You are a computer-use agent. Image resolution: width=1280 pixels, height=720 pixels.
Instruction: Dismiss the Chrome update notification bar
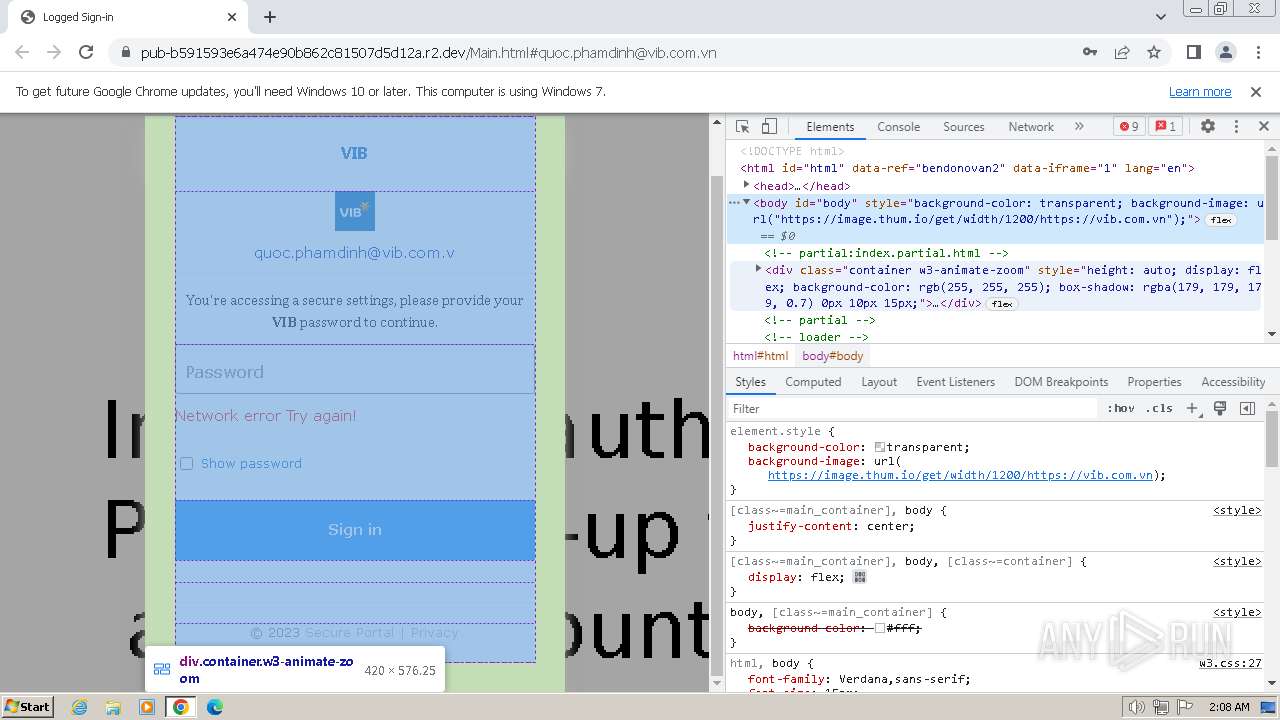click(x=1256, y=91)
